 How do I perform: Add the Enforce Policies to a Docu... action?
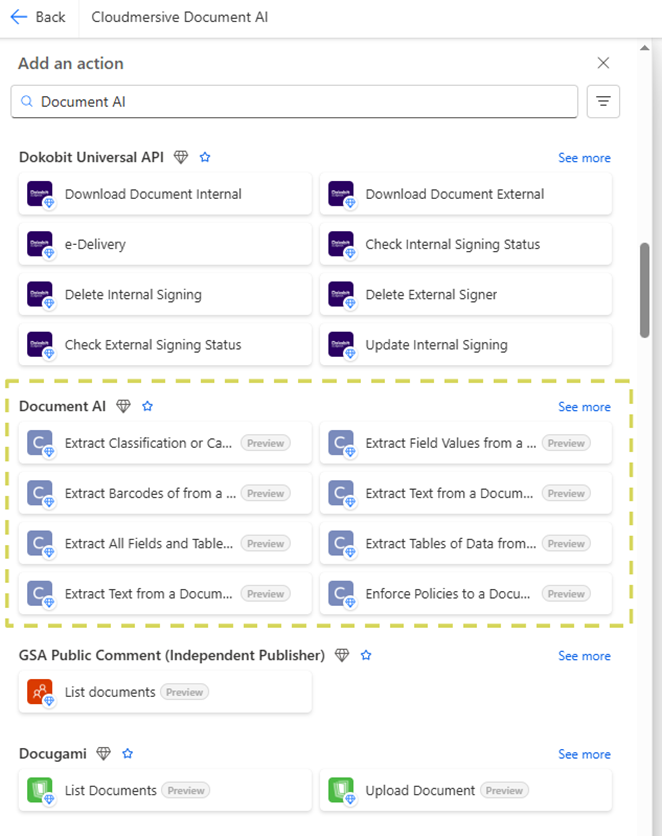click(x=466, y=594)
